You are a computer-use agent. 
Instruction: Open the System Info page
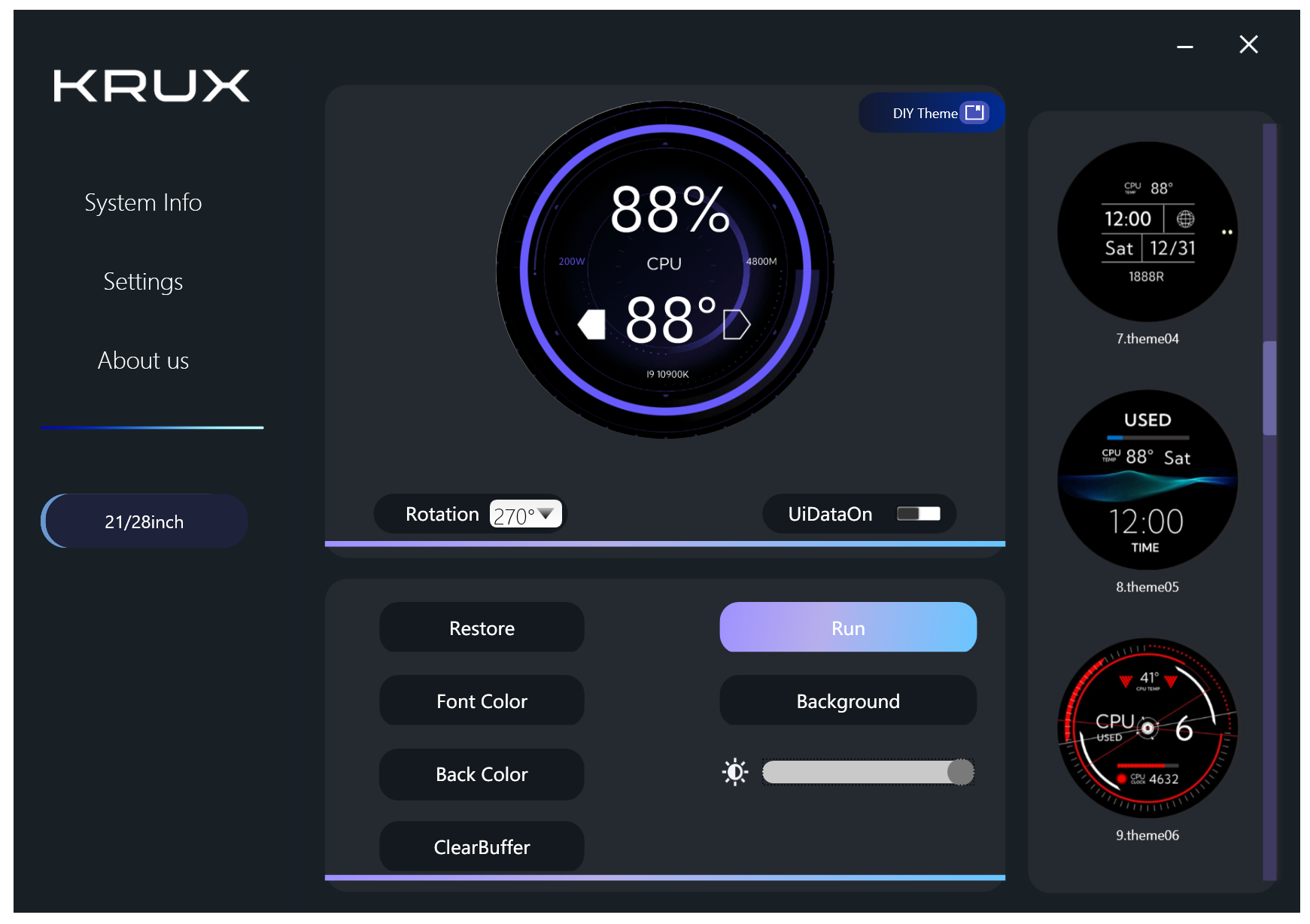pyautogui.click(x=143, y=202)
